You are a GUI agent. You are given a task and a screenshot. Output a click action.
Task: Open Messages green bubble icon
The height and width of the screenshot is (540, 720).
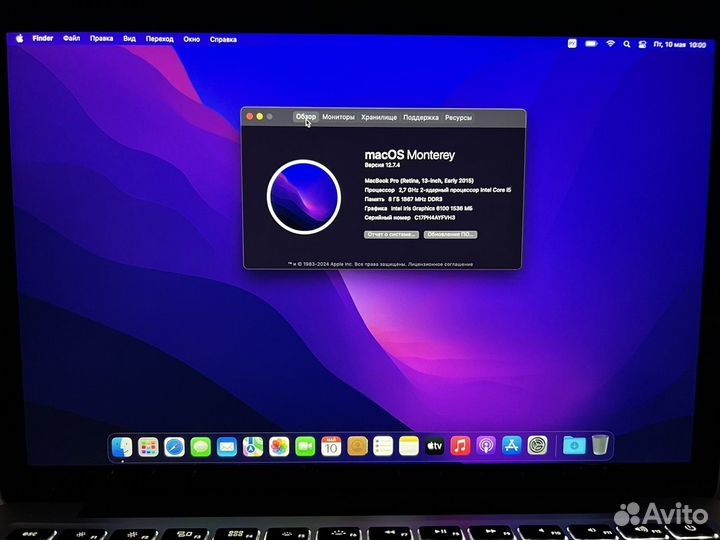click(201, 447)
